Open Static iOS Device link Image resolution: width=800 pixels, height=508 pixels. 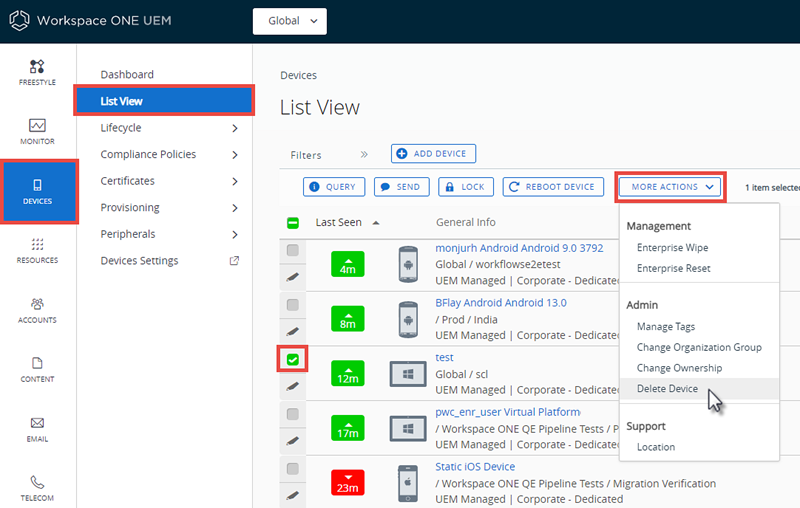[x=475, y=467]
